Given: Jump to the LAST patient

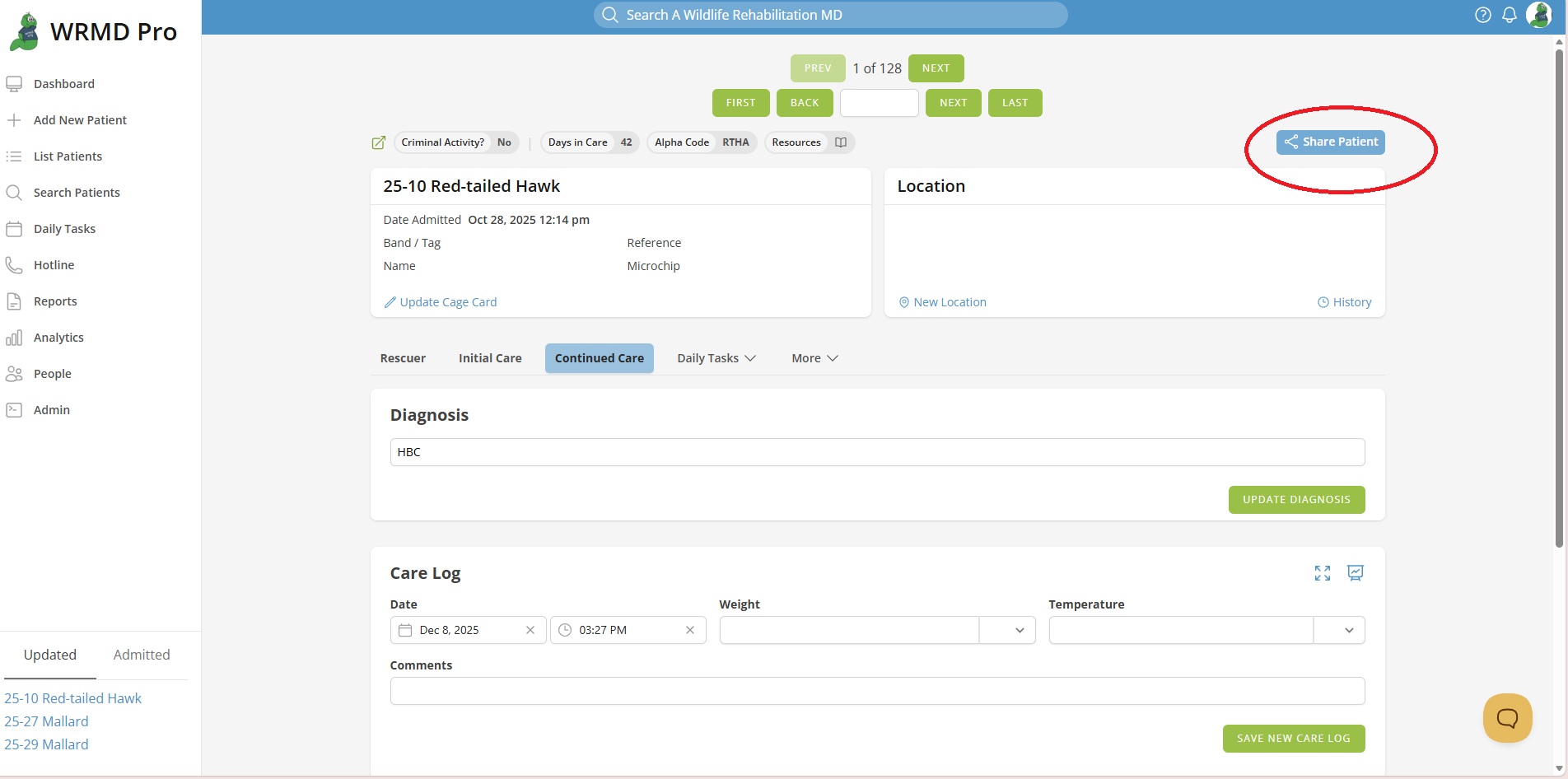Looking at the screenshot, I should point(1015,103).
